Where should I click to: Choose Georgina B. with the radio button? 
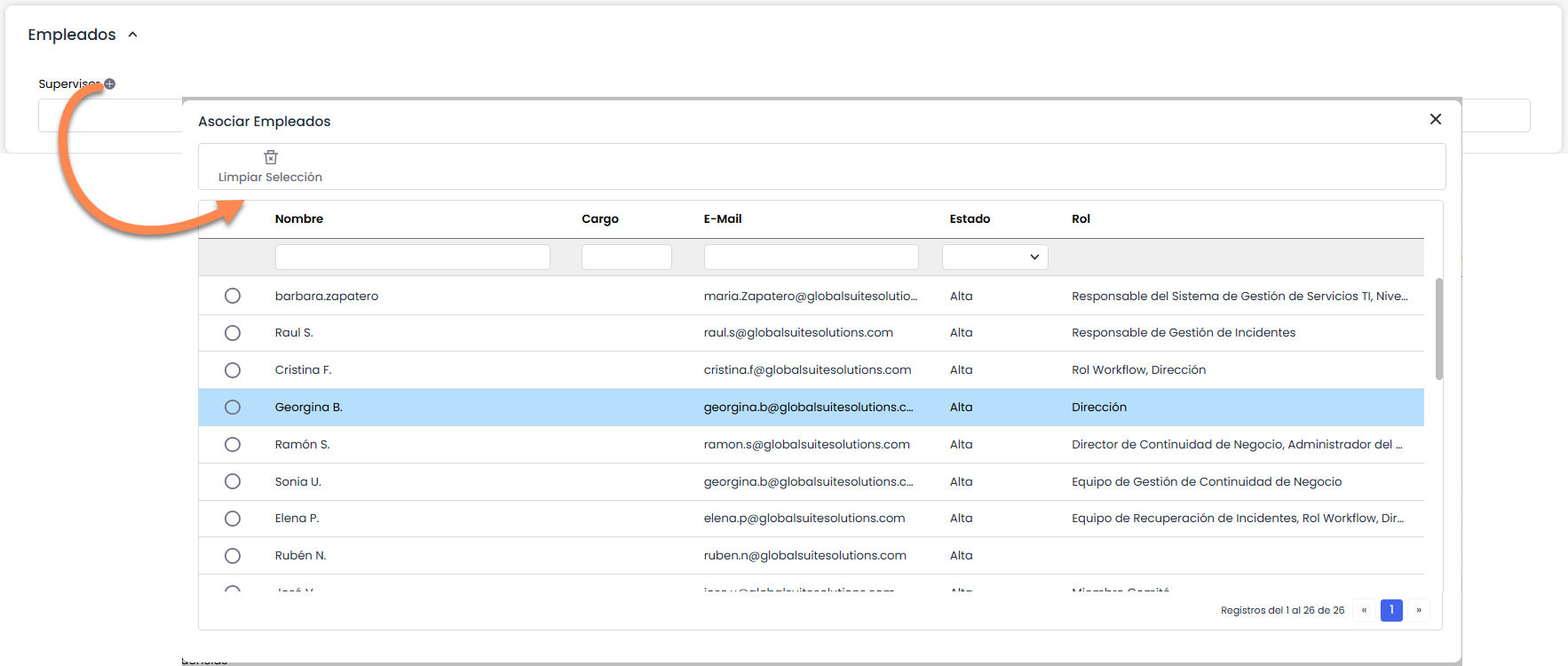point(233,407)
